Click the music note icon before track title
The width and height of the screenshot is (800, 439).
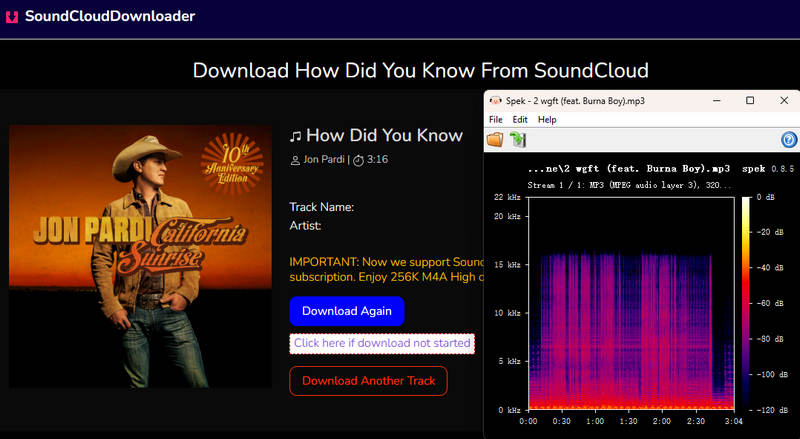pos(295,136)
